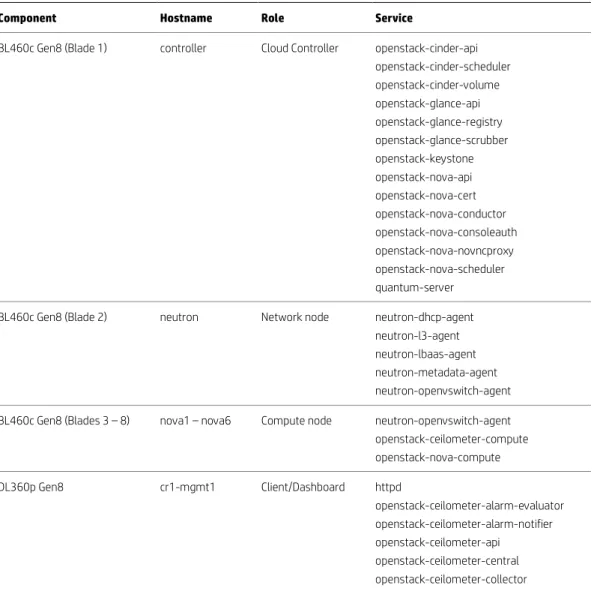
Task: Click neutron-lbaas-agent service entry
Action: point(425,355)
